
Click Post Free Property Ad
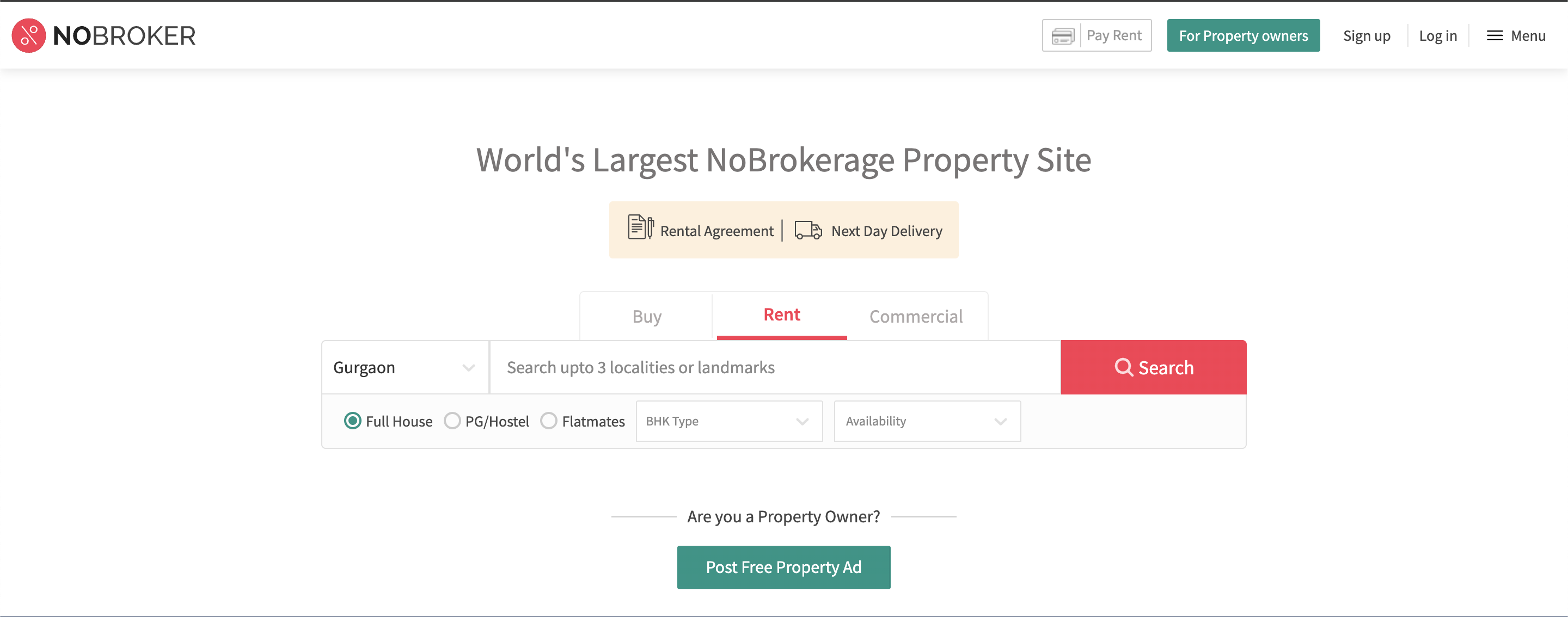(x=783, y=566)
